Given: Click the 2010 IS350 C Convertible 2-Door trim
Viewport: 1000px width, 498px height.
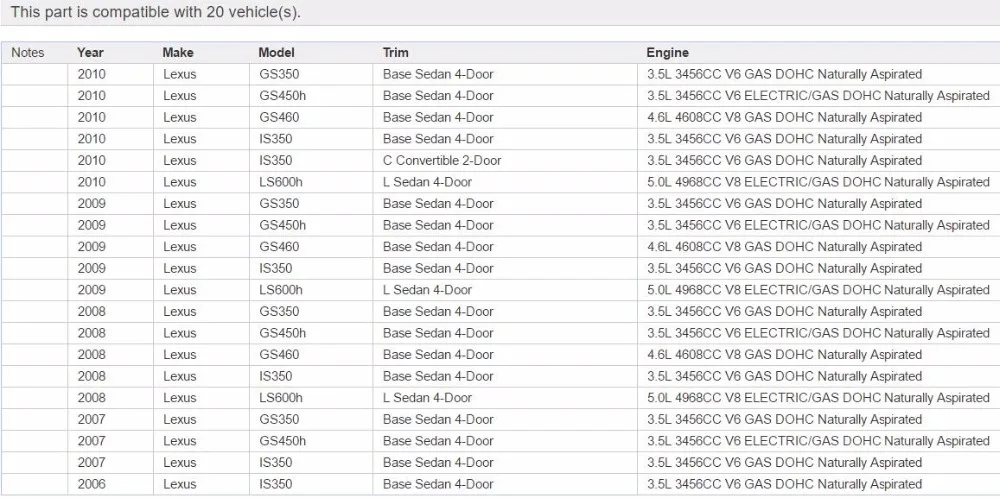Looking at the screenshot, I should tap(442, 160).
